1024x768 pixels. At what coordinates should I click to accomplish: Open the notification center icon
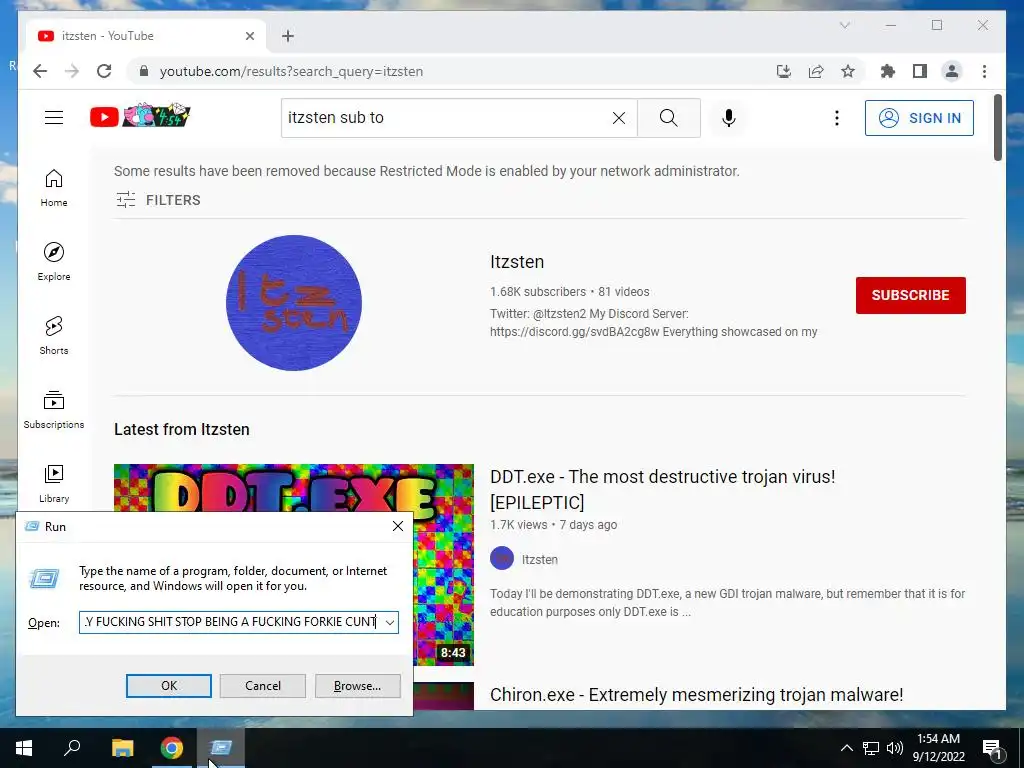coord(992,748)
